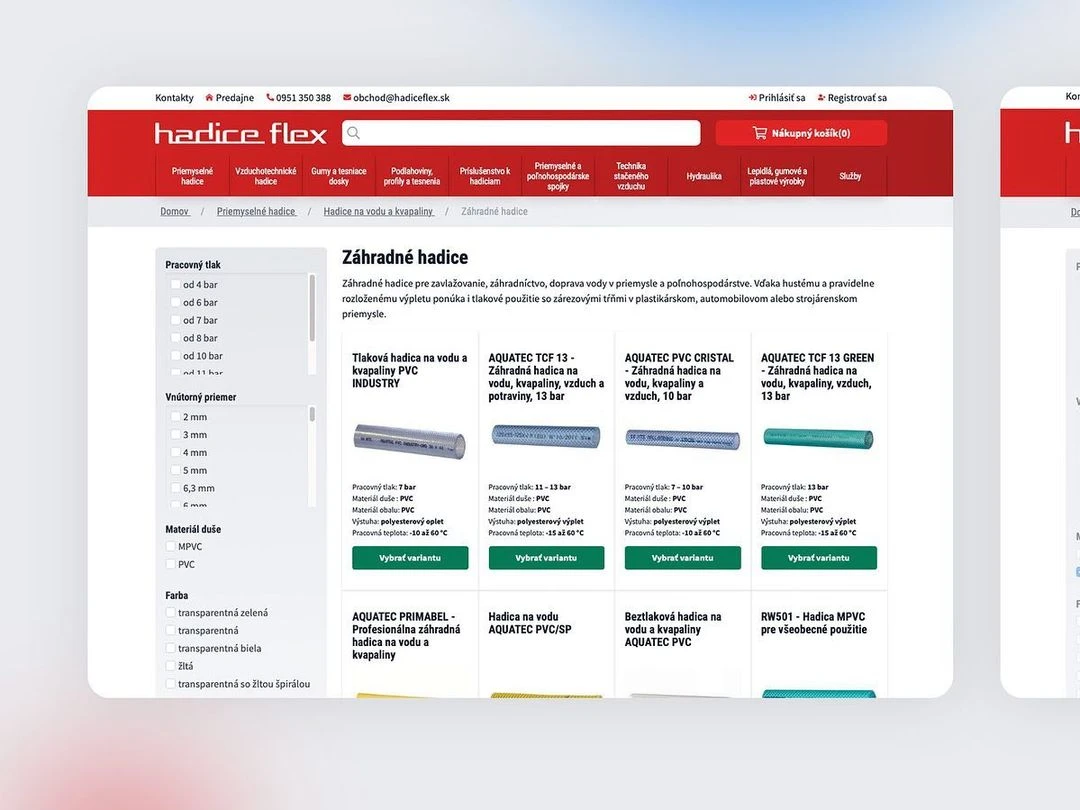This screenshot has width=1080, height=810.
Task: Open the Technika stlačeného vzduchu menu
Action: tap(631, 176)
